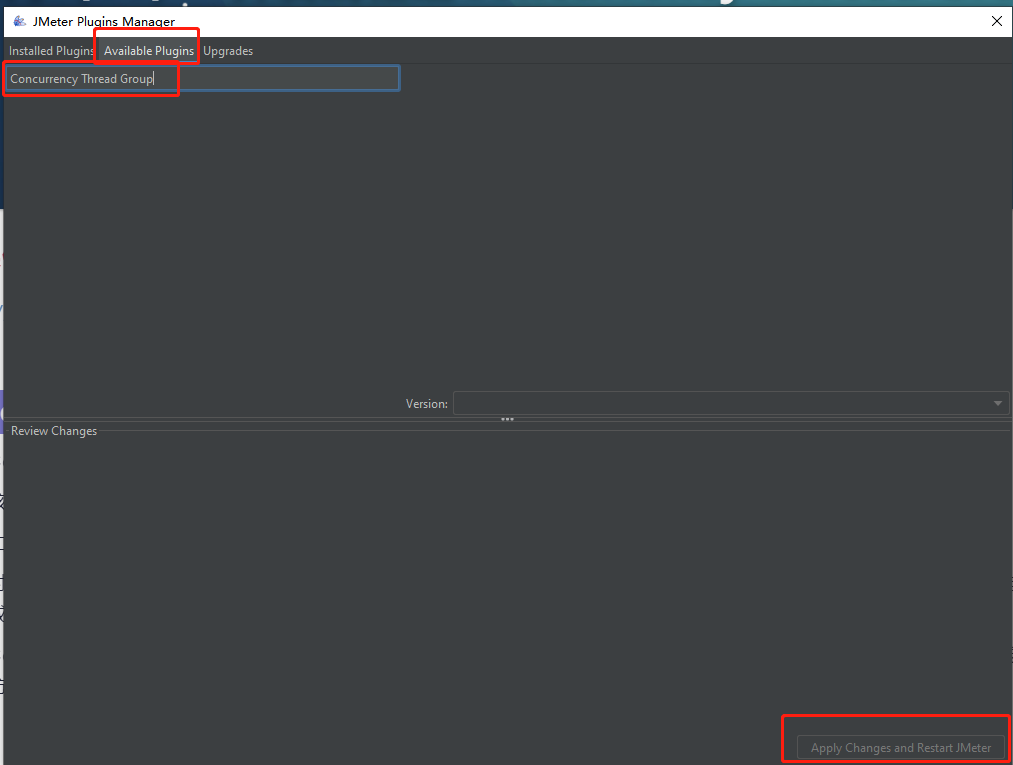The image size is (1013, 765).
Task: Open the Available Plugins tab
Action: click(149, 50)
